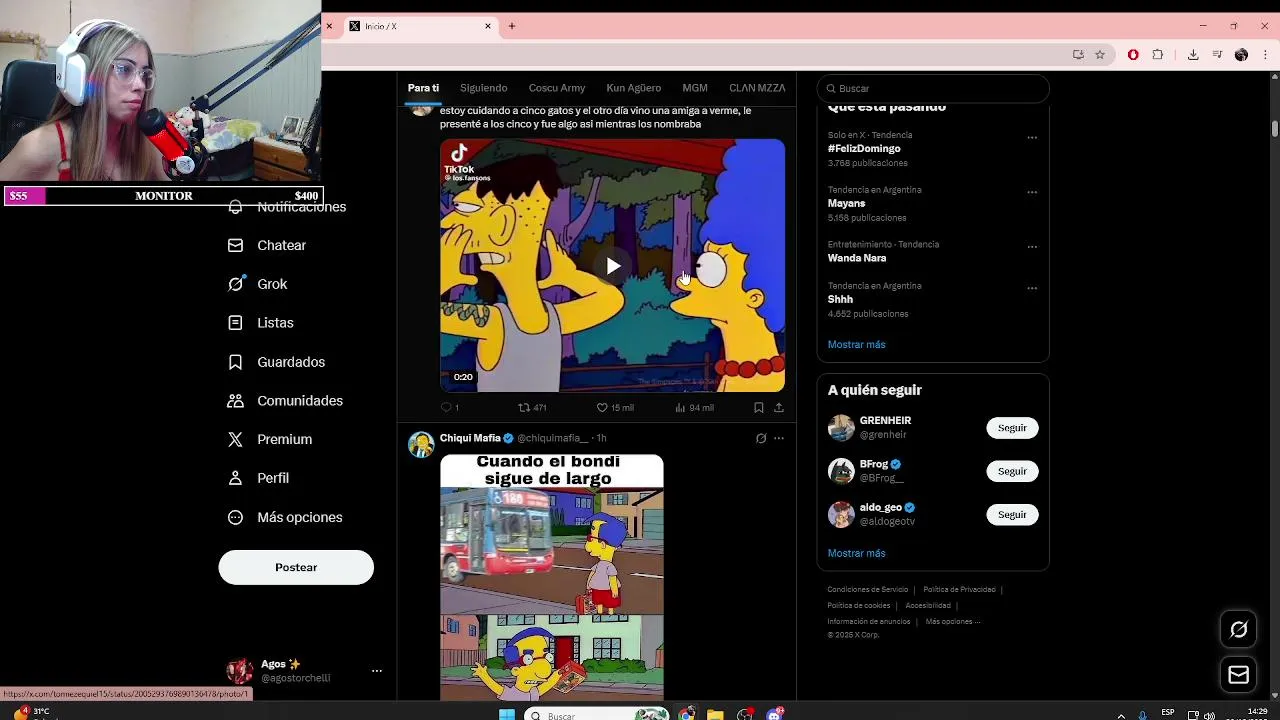Open floating Grok button bottom right
The height and width of the screenshot is (720, 1280).
point(1239,629)
